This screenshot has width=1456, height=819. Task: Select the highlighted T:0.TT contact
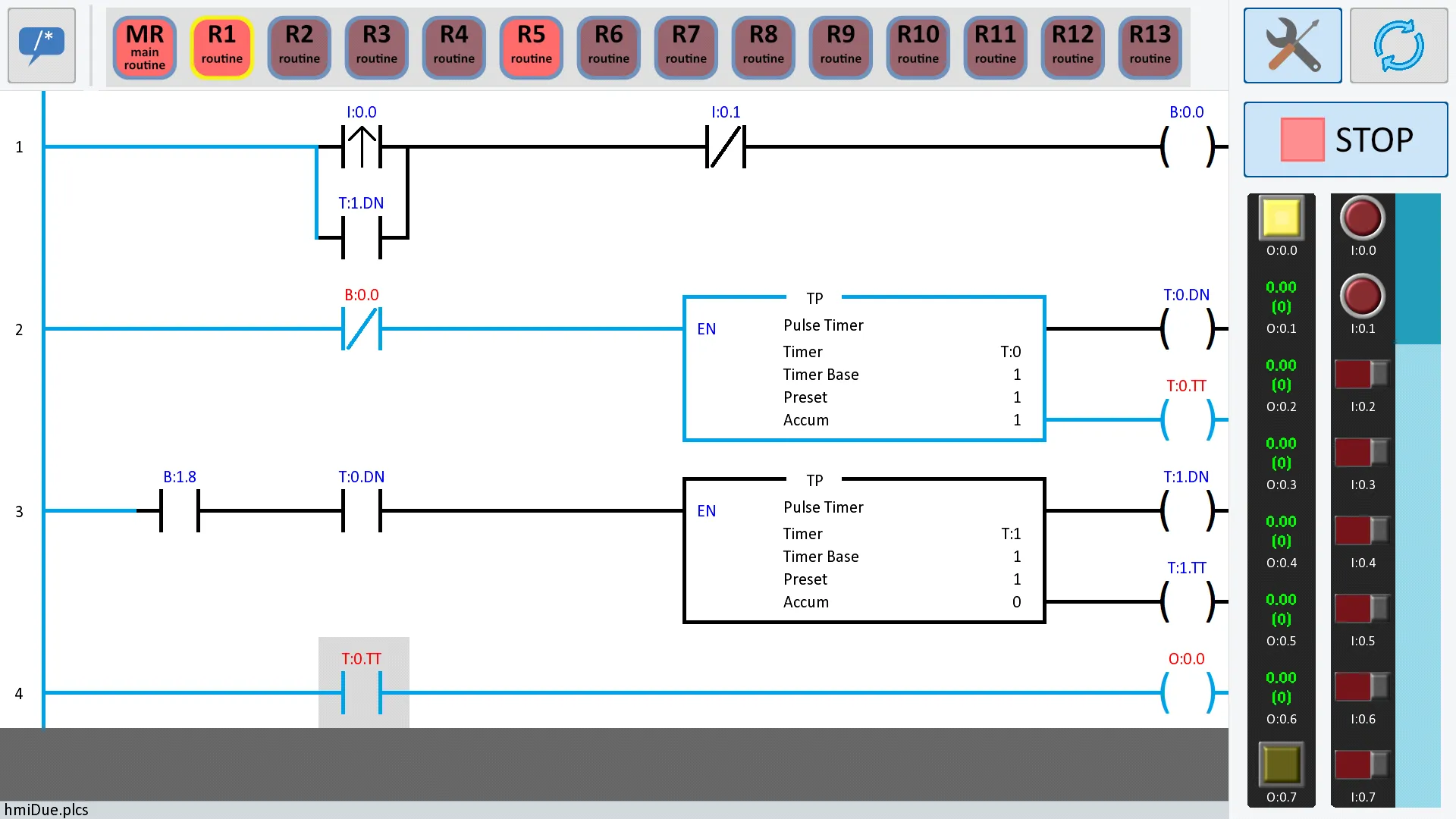click(x=362, y=693)
